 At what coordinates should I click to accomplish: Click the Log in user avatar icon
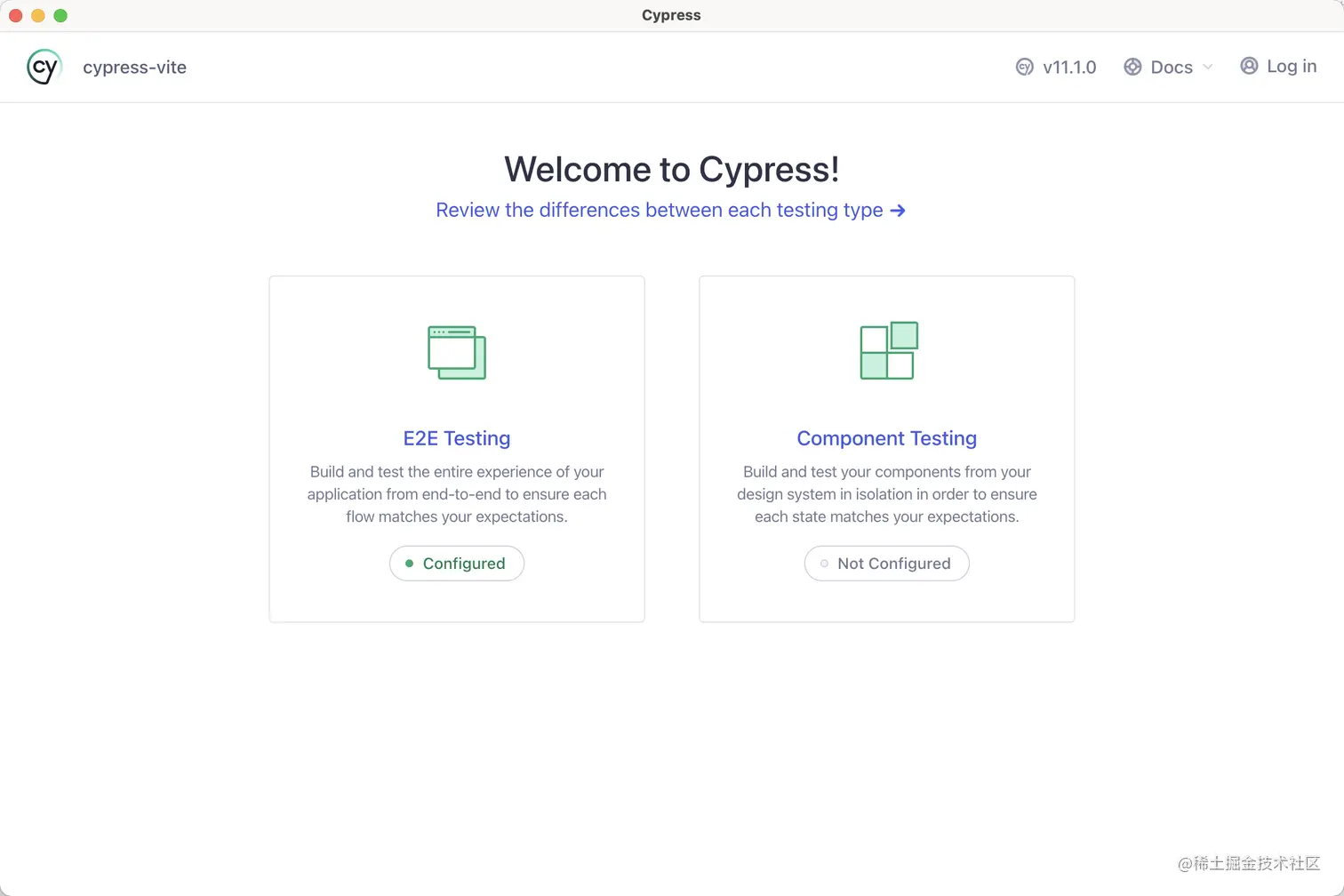[1249, 66]
